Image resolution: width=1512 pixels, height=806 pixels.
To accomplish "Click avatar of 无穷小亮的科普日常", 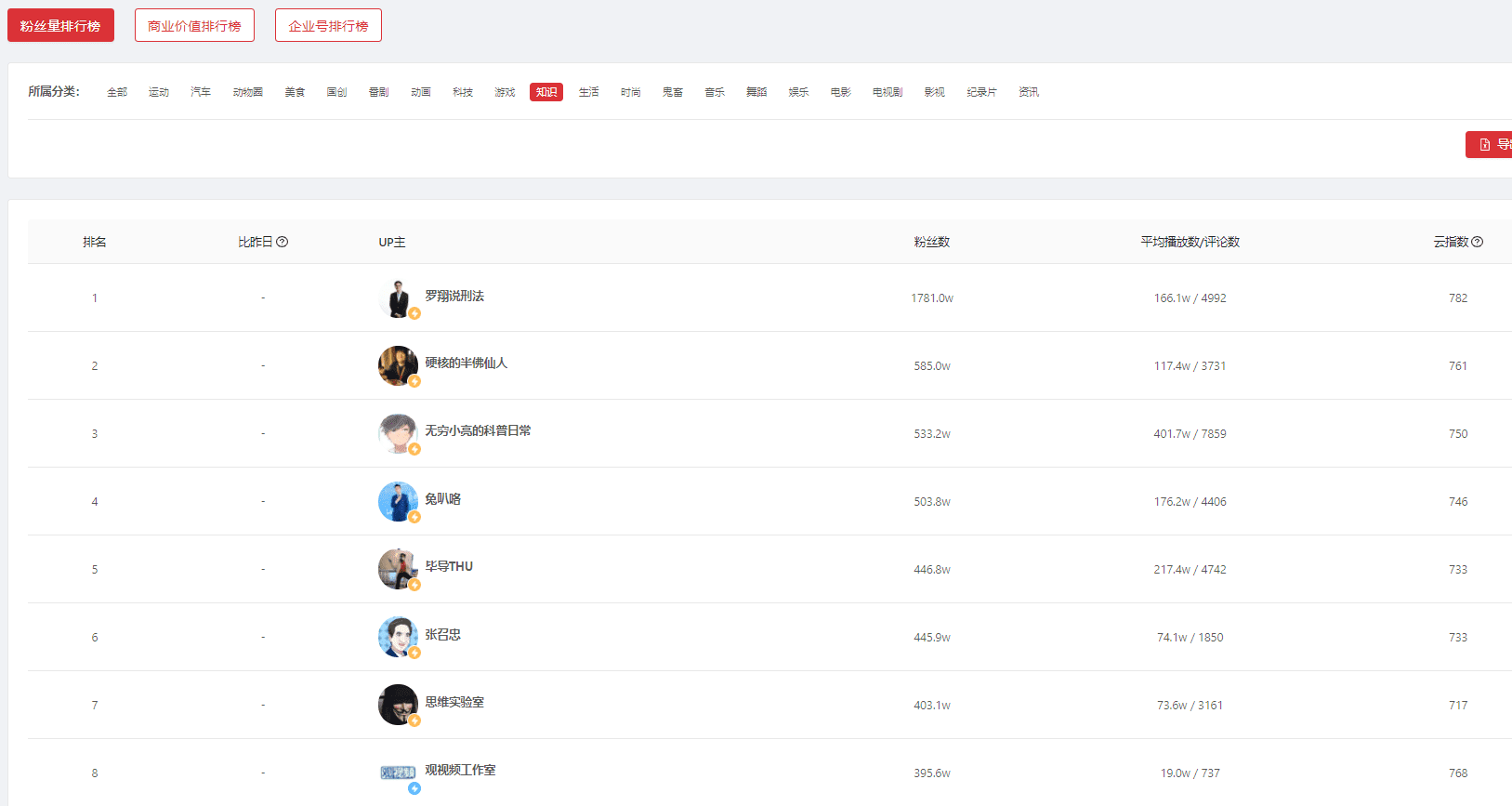I will tap(398, 433).
